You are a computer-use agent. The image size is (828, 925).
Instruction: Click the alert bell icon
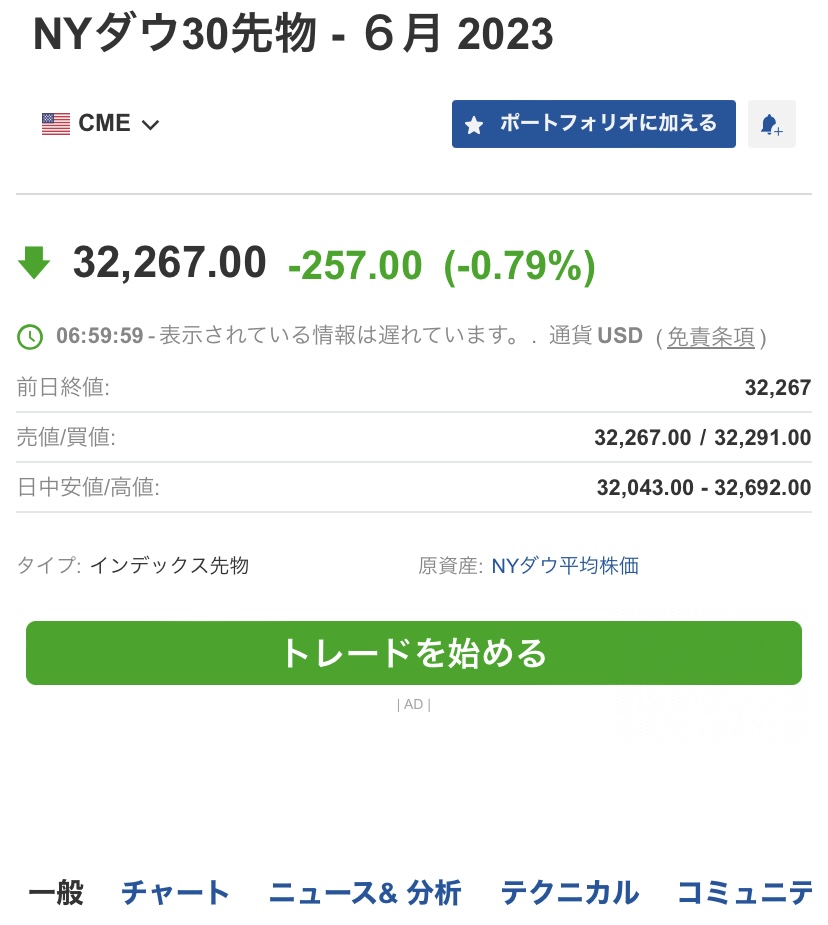[771, 124]
